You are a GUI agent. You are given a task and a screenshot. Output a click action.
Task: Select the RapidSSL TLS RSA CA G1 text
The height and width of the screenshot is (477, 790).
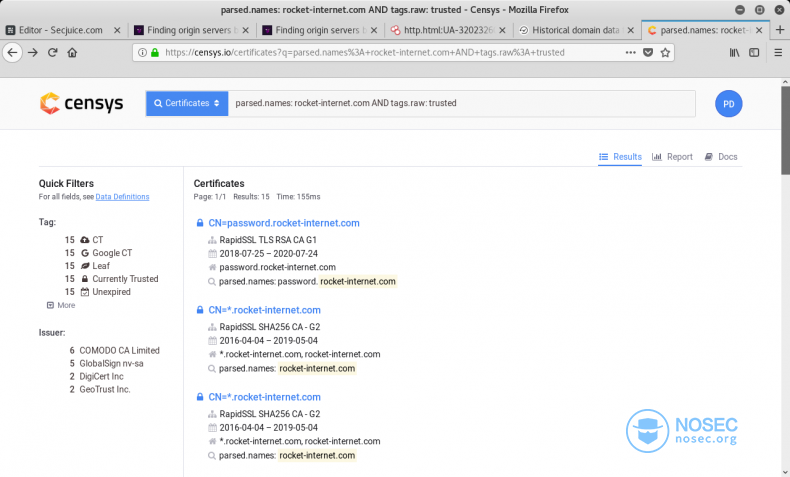click(x=268, y=240)
